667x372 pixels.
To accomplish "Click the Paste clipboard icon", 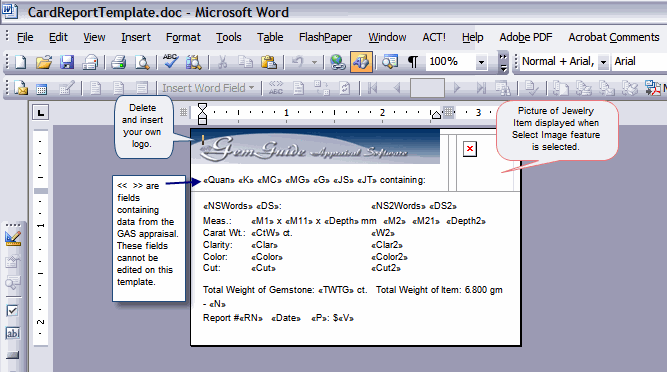I will tap(269, 62).
